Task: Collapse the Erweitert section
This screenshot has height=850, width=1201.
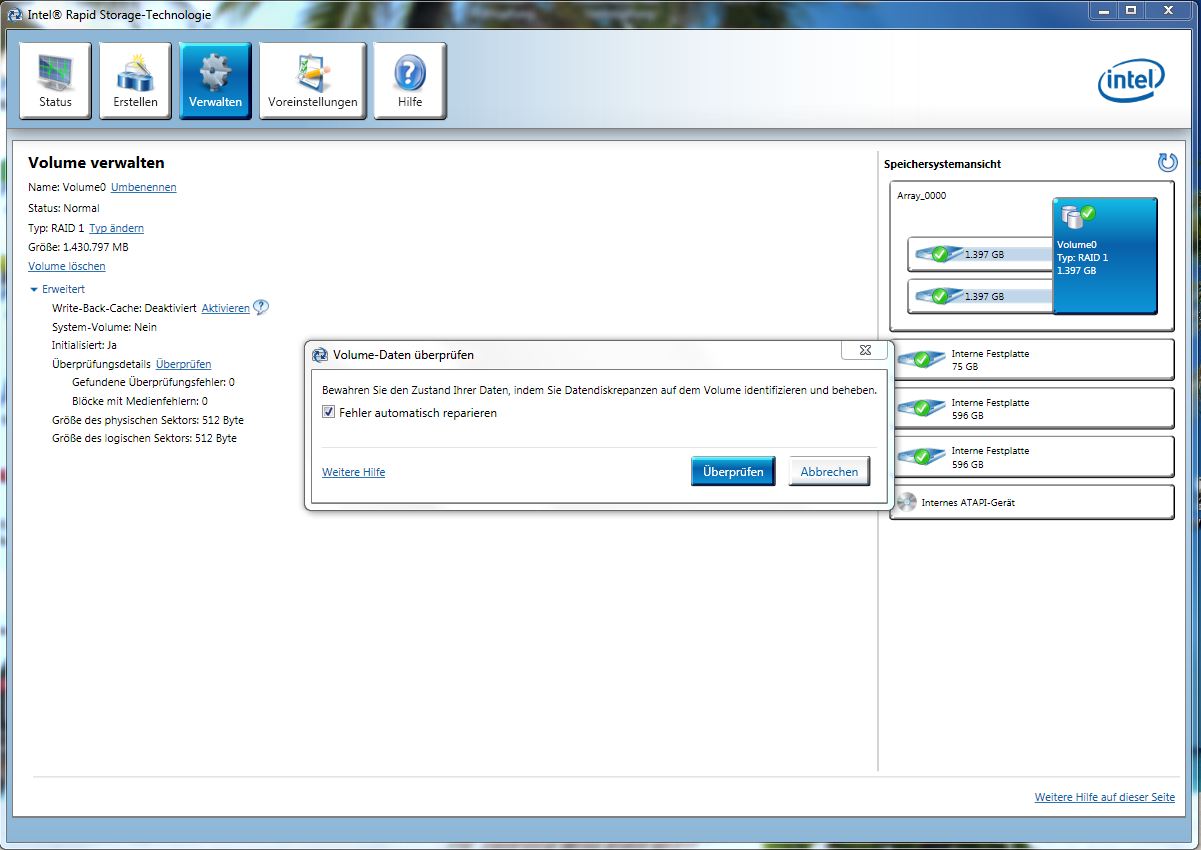Action: click(34, 289)
